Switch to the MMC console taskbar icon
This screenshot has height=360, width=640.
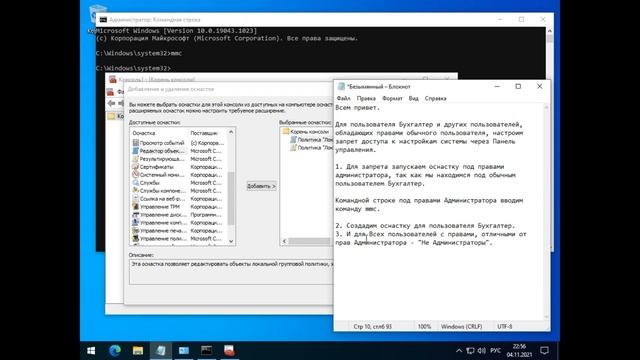[x=229, y=351]
